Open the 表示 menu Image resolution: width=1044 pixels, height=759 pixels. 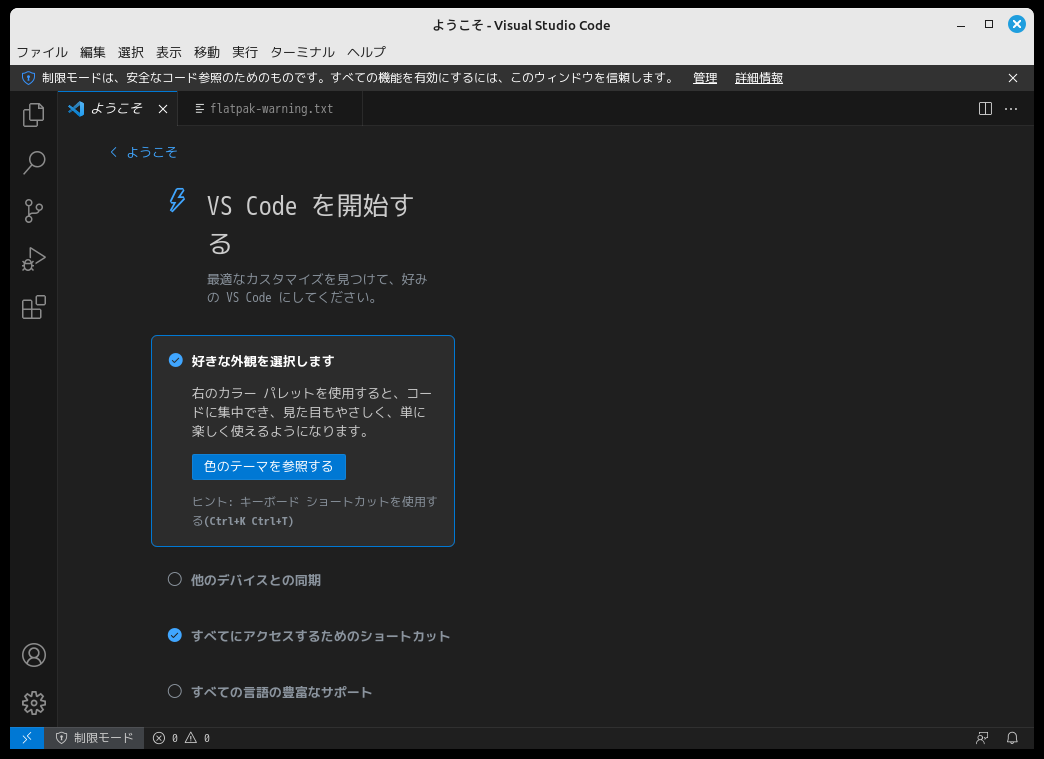pyautogui.click(x=168, y=52)
